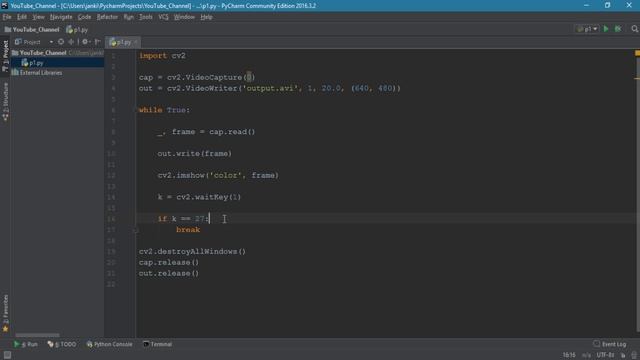Click p1.py breadcrumb in navigation bar
The image size is (640, 360).
pyautogui.click(x=77, y=29)
